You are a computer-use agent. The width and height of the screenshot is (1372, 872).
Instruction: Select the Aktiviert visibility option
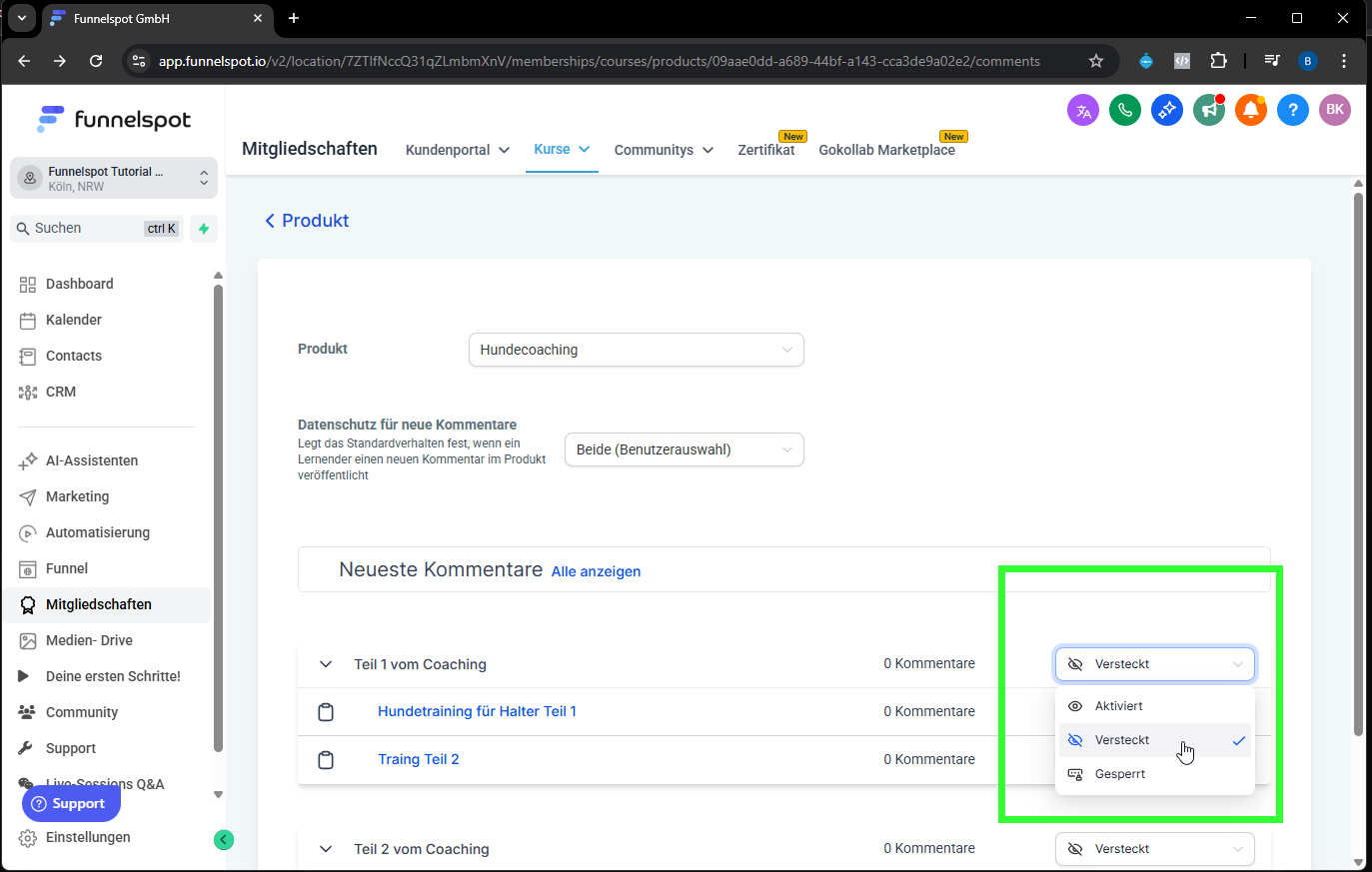coord(1155,706)
